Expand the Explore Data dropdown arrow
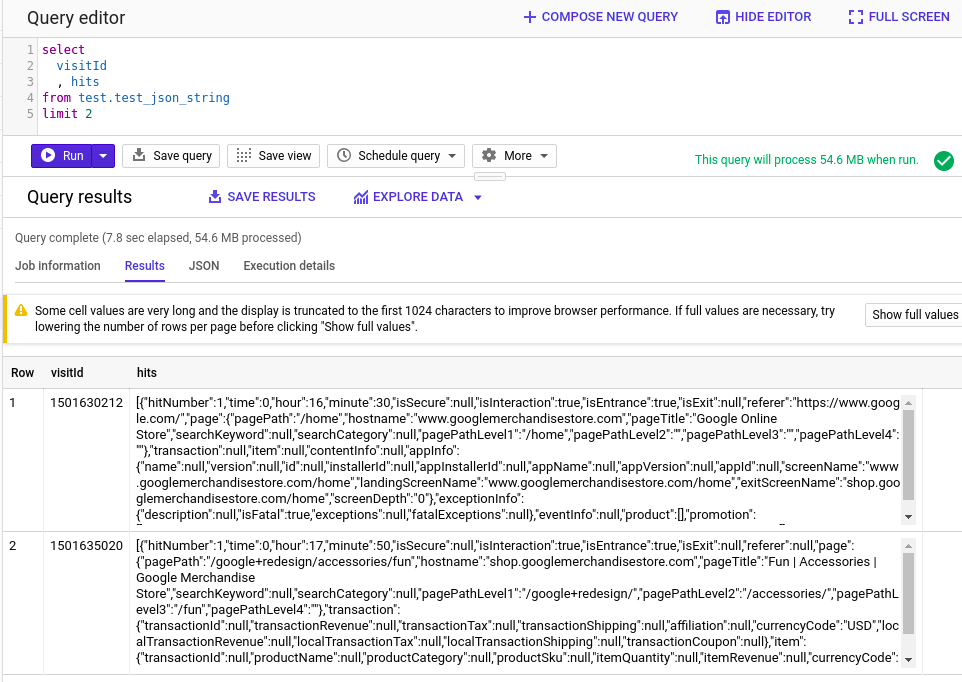 (x=478, y=198)
